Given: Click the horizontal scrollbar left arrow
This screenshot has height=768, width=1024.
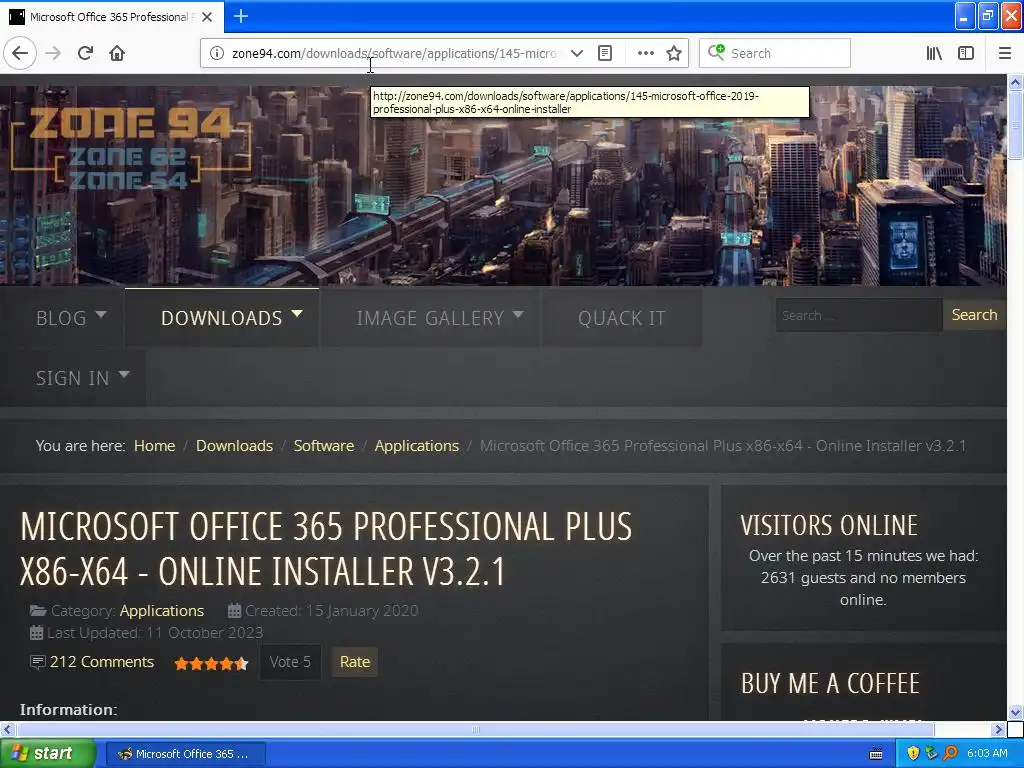Looking at the screenshot, I should tap(7, 729).
